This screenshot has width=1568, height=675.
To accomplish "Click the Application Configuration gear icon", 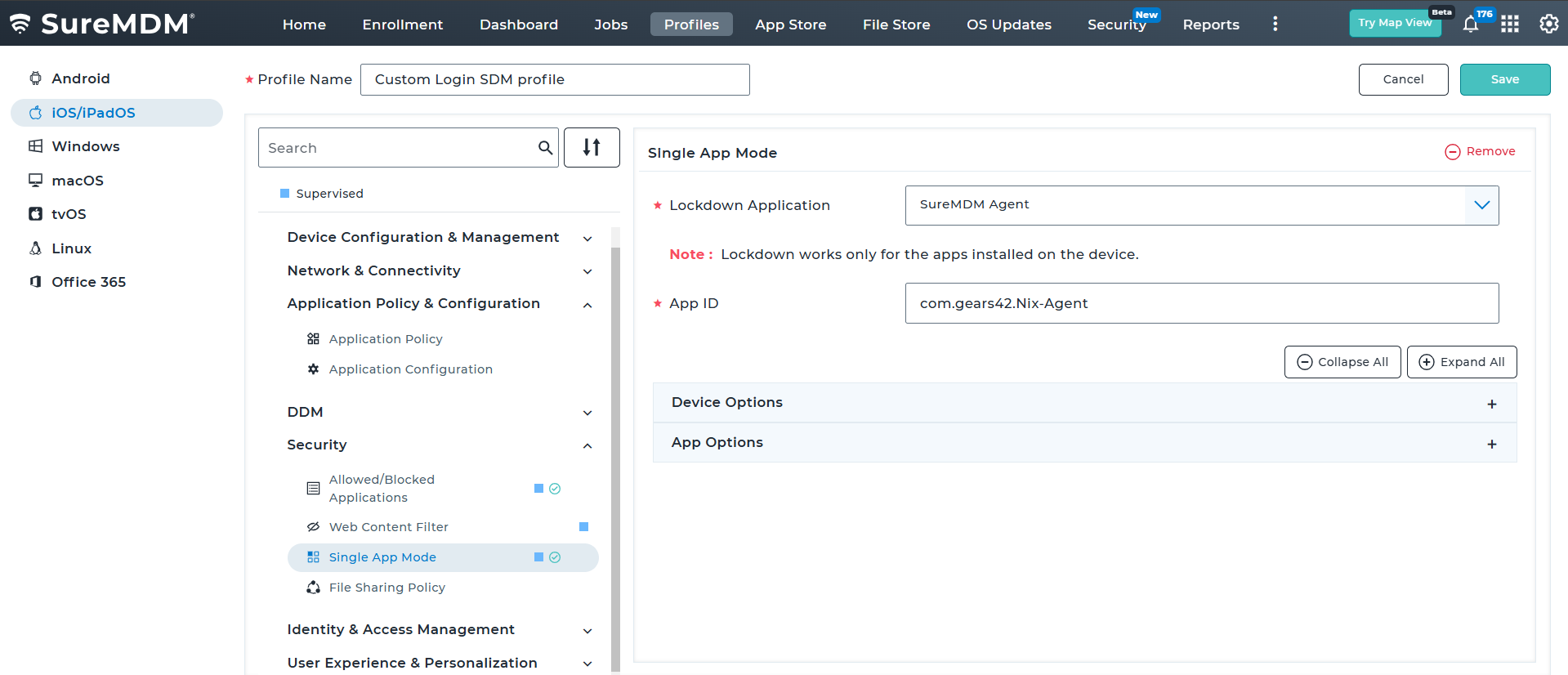I will click(x=313, y=369).
